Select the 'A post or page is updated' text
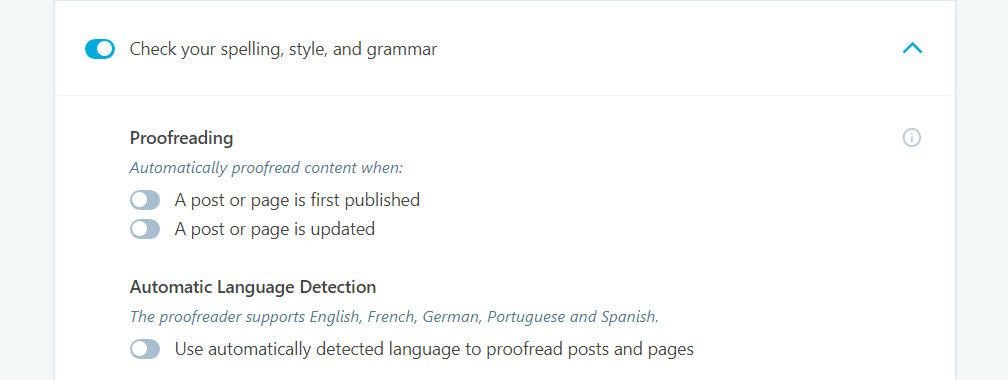This screenshot has width=1008, height=380. [274, 229]
